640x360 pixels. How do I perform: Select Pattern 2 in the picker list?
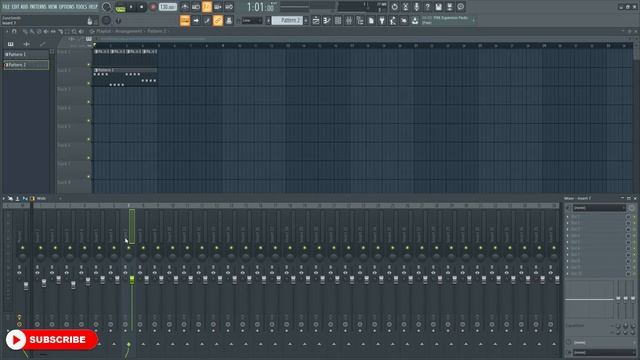tap(26, 65)
